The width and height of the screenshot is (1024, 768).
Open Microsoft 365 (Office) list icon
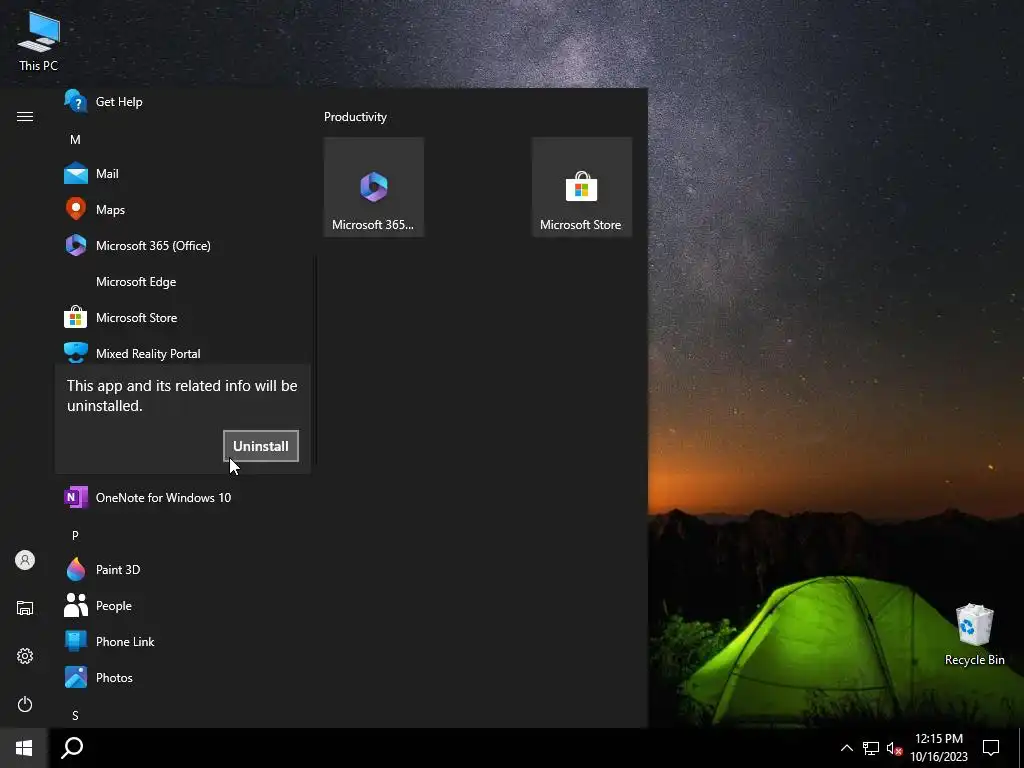[76, 246]
